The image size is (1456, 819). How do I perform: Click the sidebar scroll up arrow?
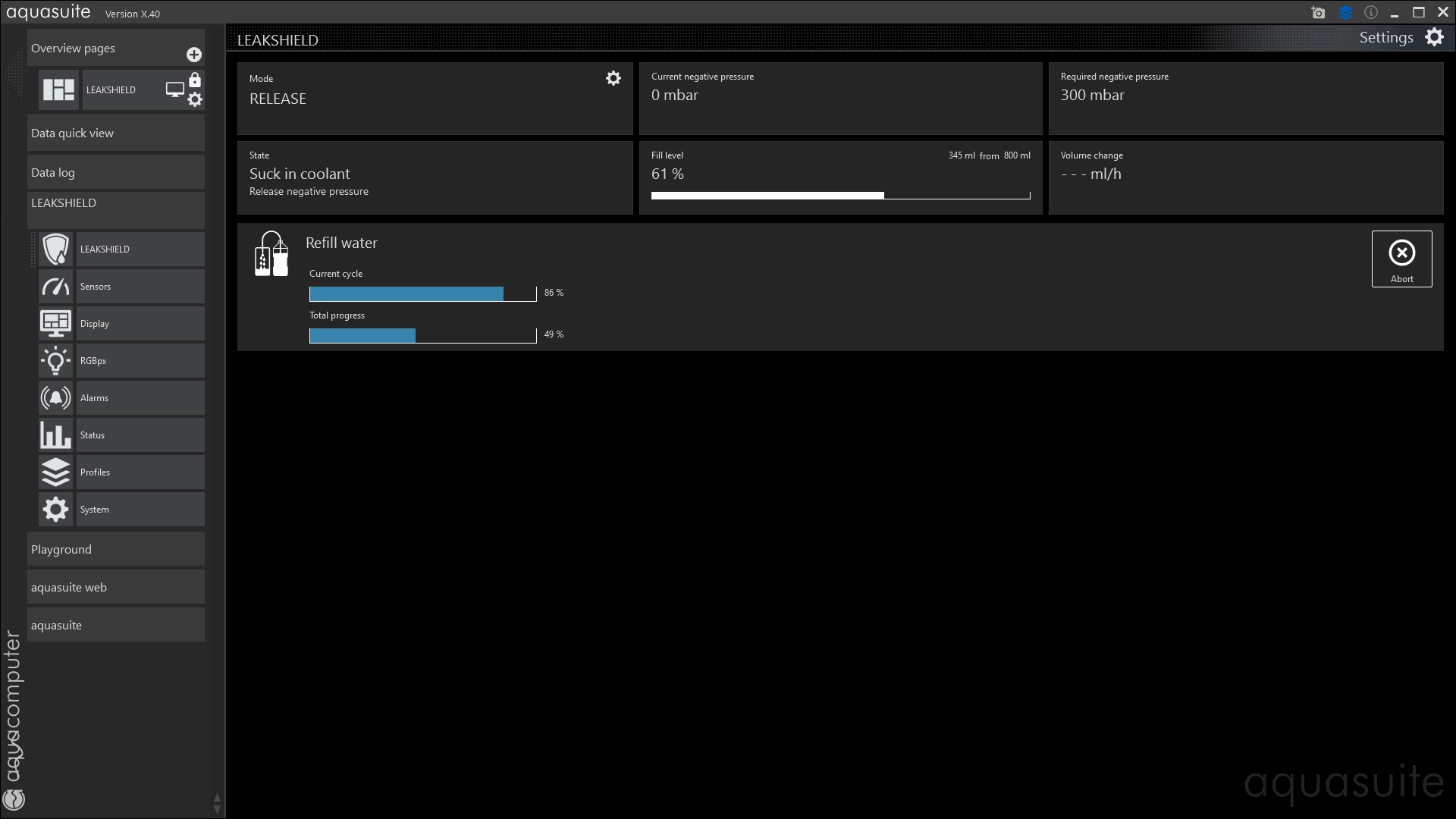[x=218, y=799]
